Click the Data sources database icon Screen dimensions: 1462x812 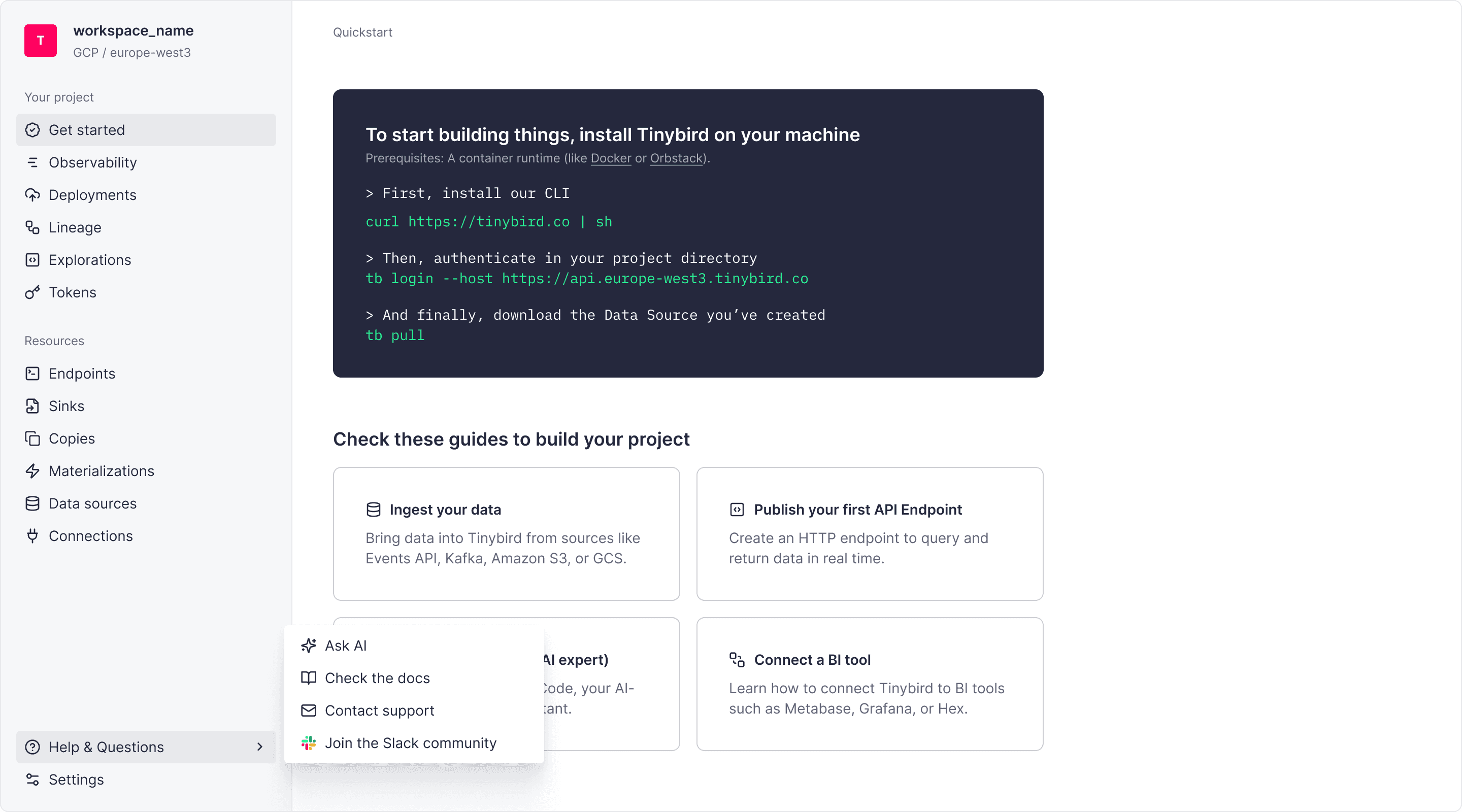click(32, 503)
